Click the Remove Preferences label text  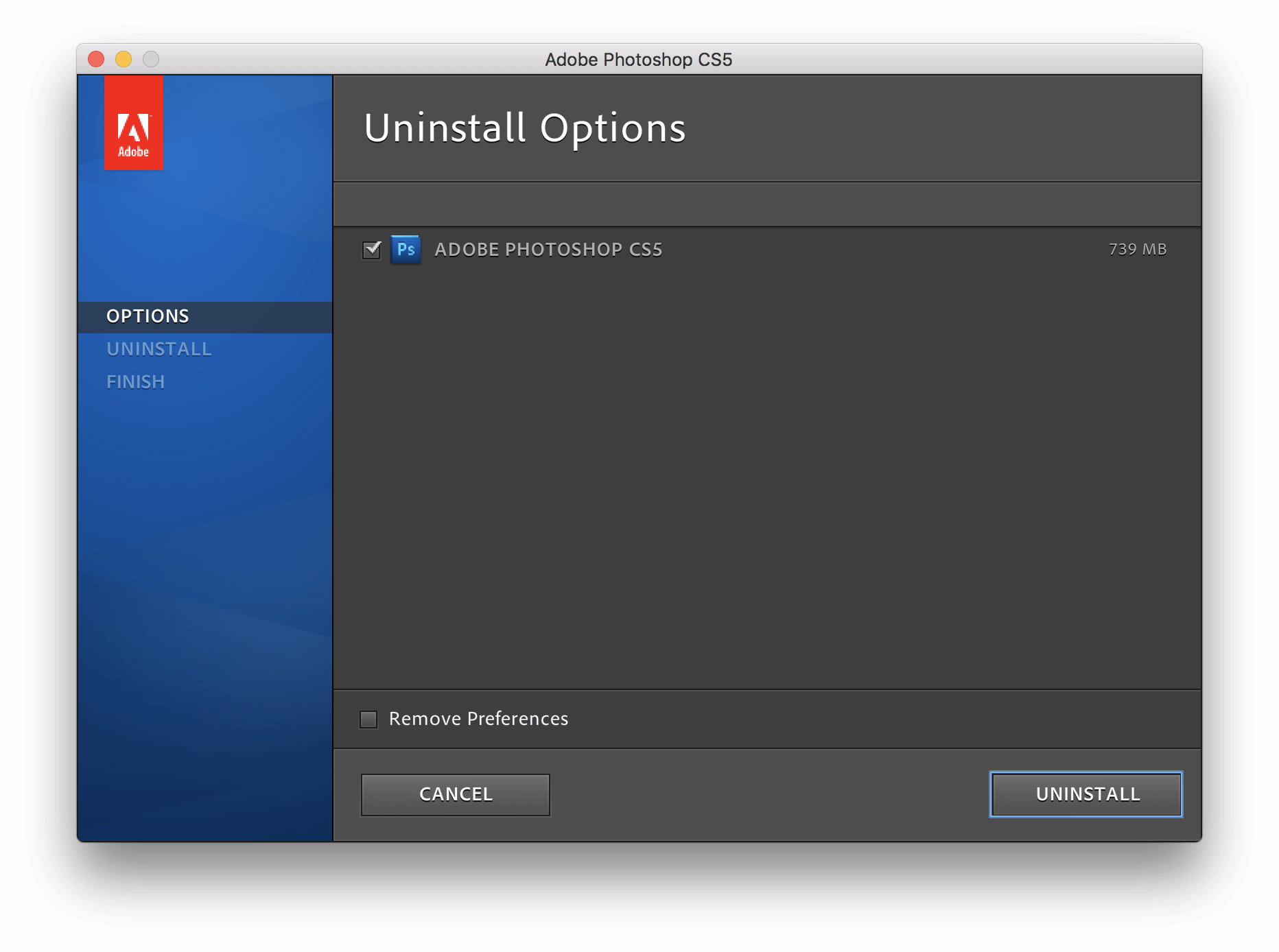[478, 719]
